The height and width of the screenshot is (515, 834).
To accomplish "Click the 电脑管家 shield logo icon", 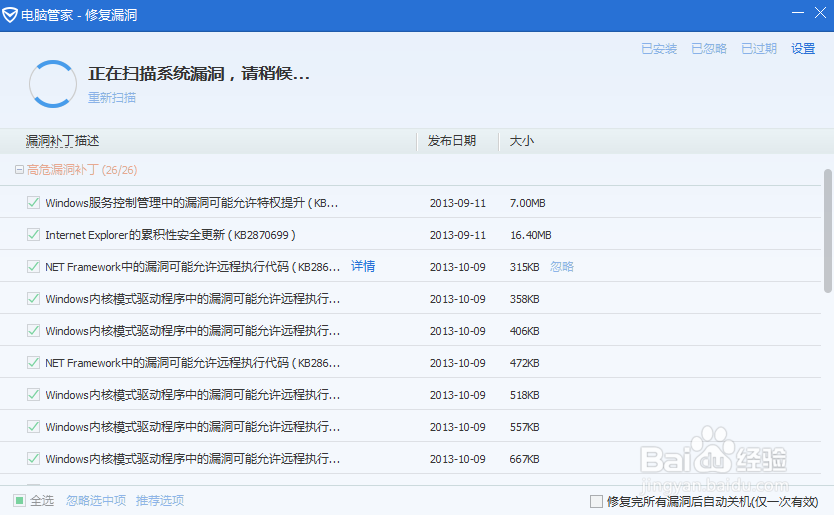I will pos(10,15).
